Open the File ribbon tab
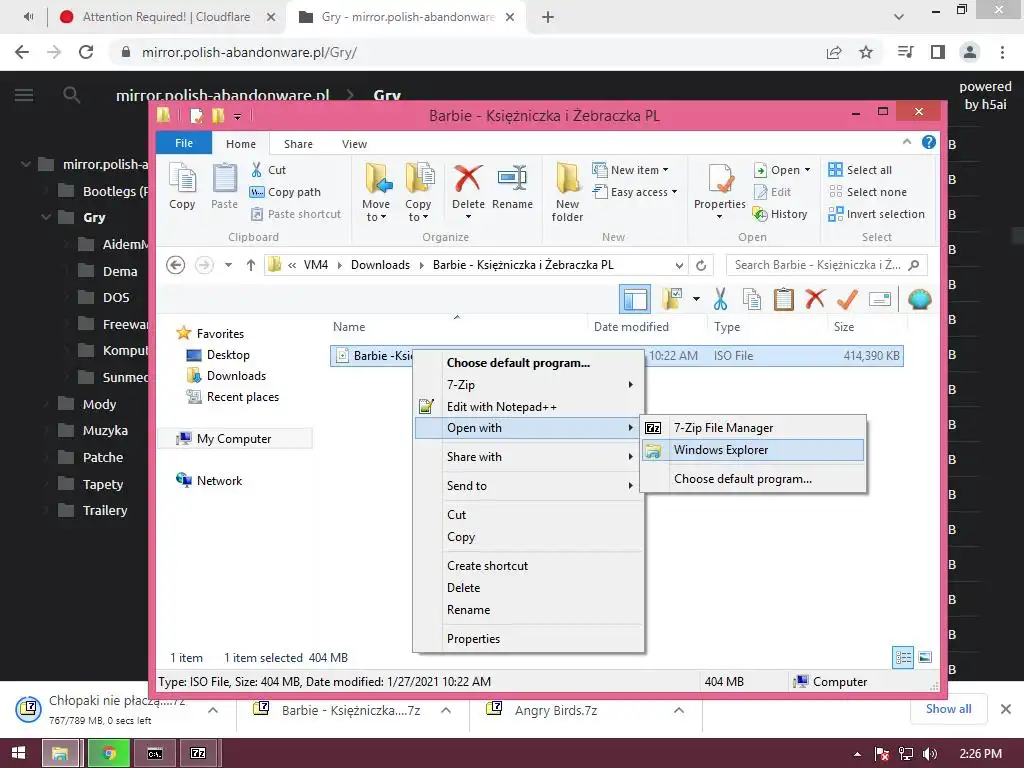 tap(184, 143)
